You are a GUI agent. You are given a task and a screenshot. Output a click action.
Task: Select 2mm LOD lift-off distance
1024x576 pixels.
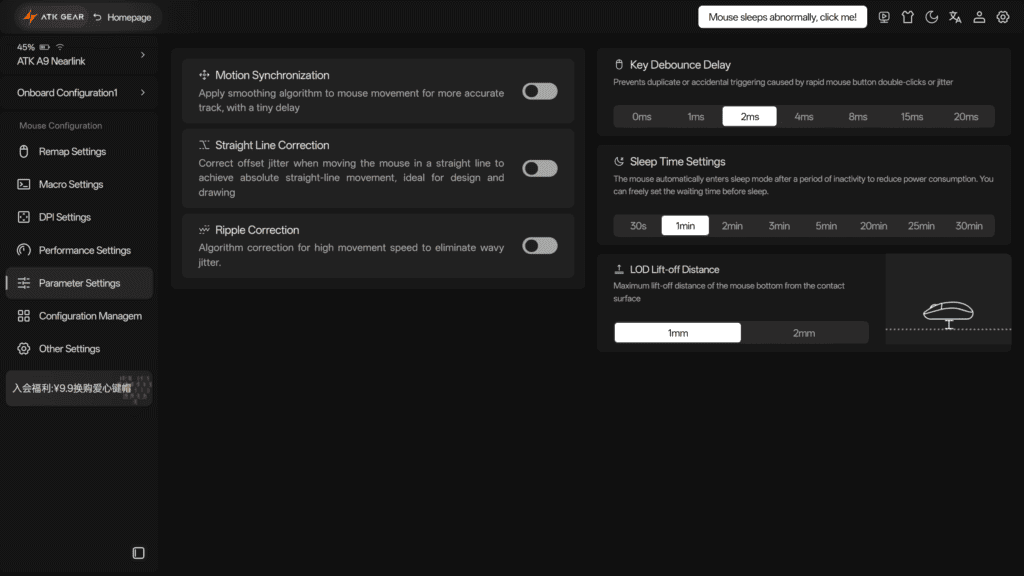click(804, 332)
